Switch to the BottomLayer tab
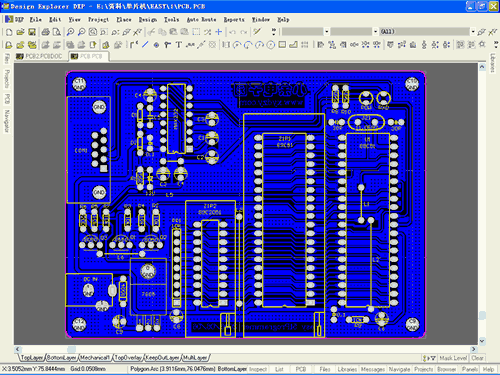 pos(61,358)
